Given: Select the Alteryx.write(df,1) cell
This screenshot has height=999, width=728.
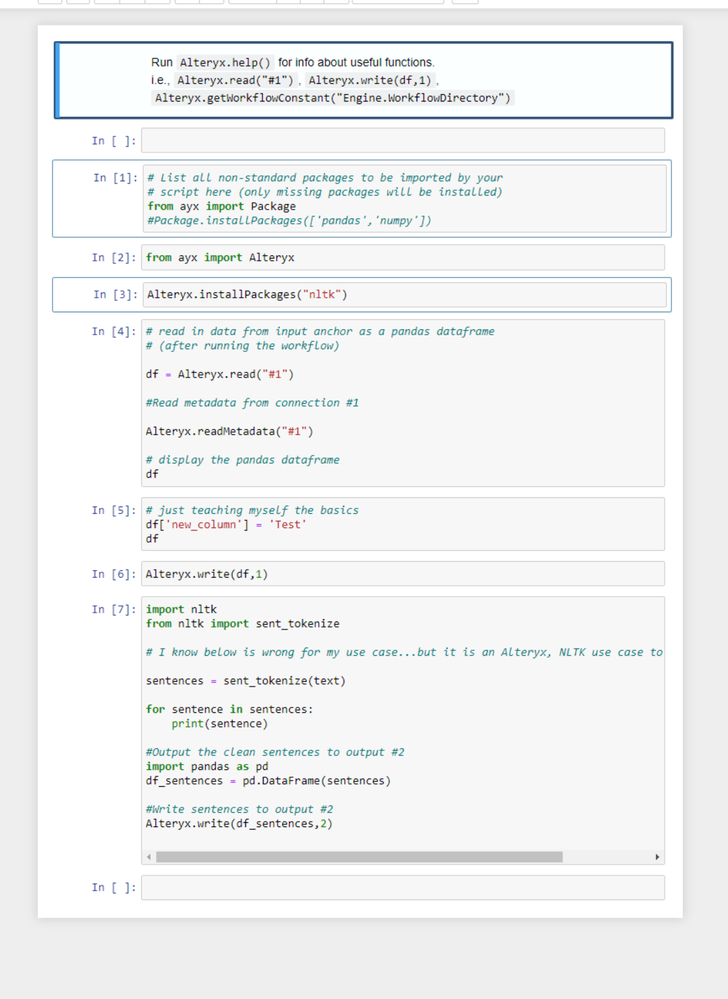Looking at the screenshot, I should point(400,573).
